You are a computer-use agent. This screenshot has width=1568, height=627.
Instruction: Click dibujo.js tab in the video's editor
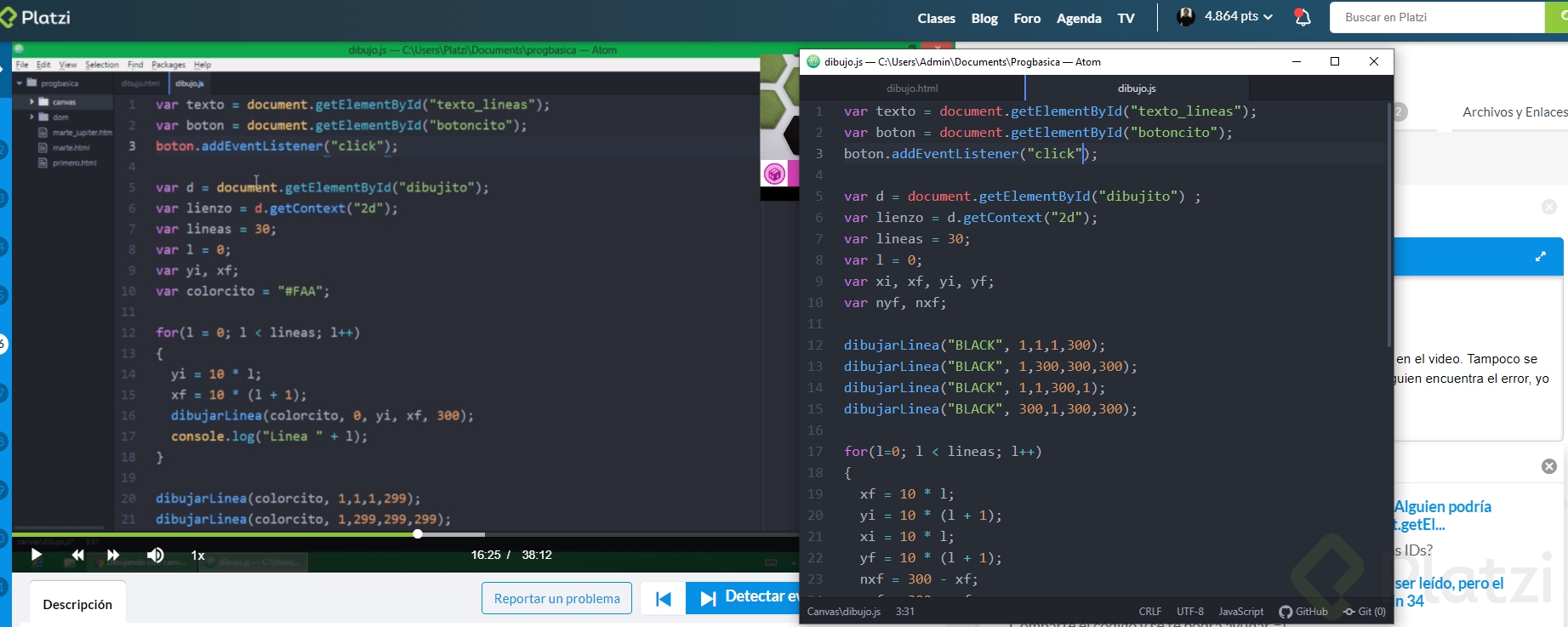190,83
